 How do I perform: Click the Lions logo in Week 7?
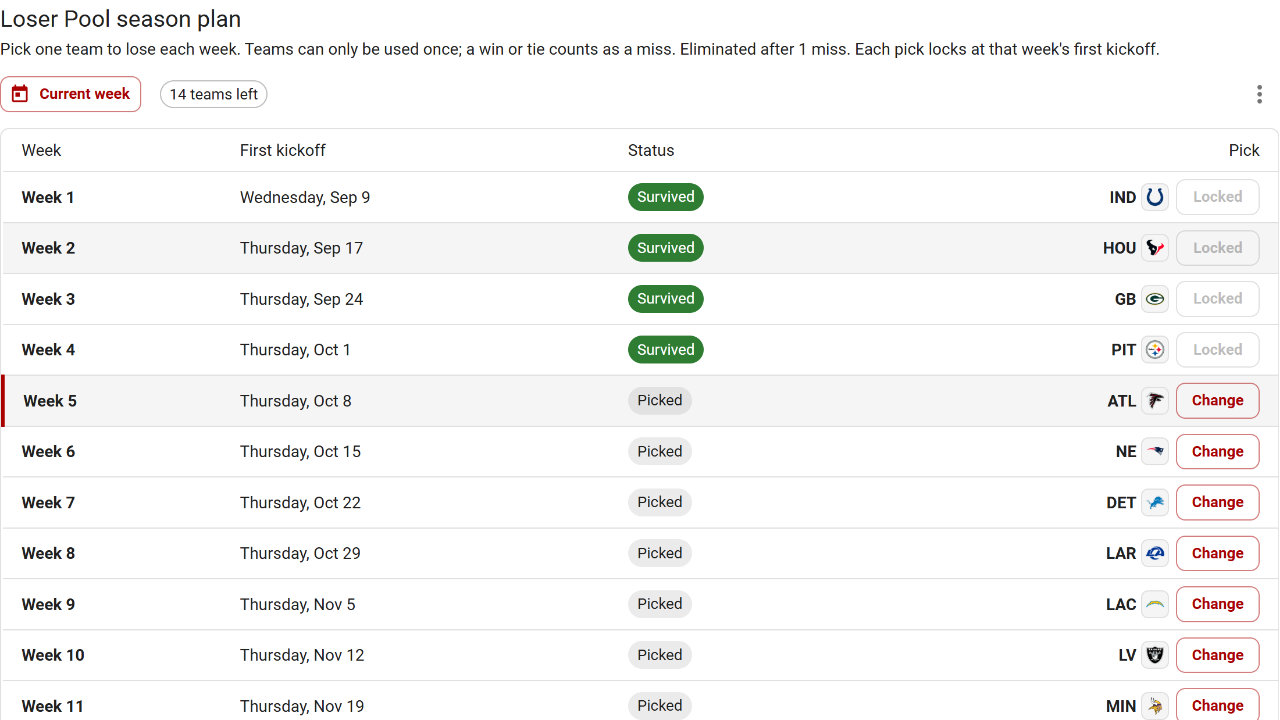coord(1155,503)
